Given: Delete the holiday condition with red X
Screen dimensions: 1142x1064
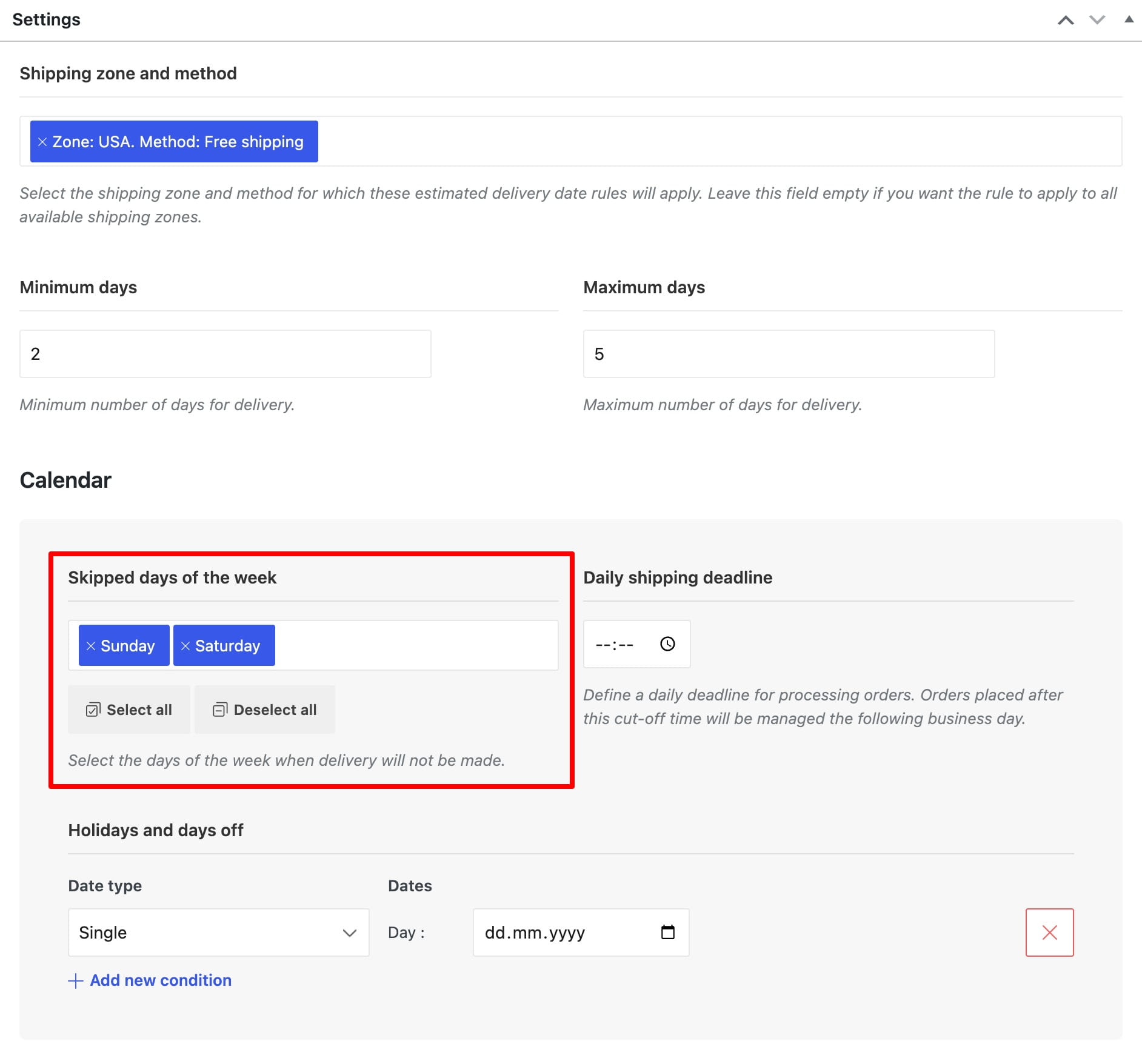Looking at the screenshot, I should coord(1049,933).
